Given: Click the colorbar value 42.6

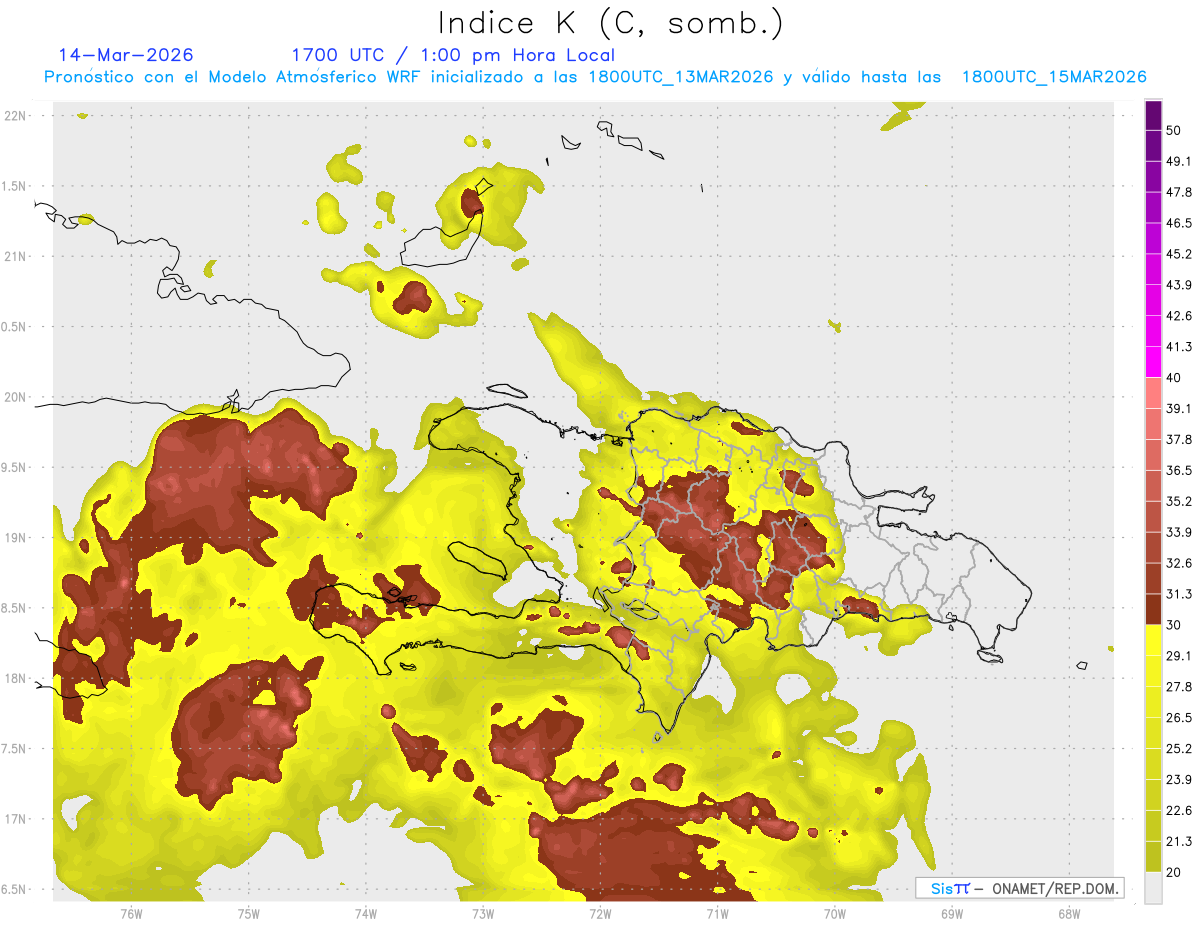Looking at the screenshot, I should [1179, 316].
